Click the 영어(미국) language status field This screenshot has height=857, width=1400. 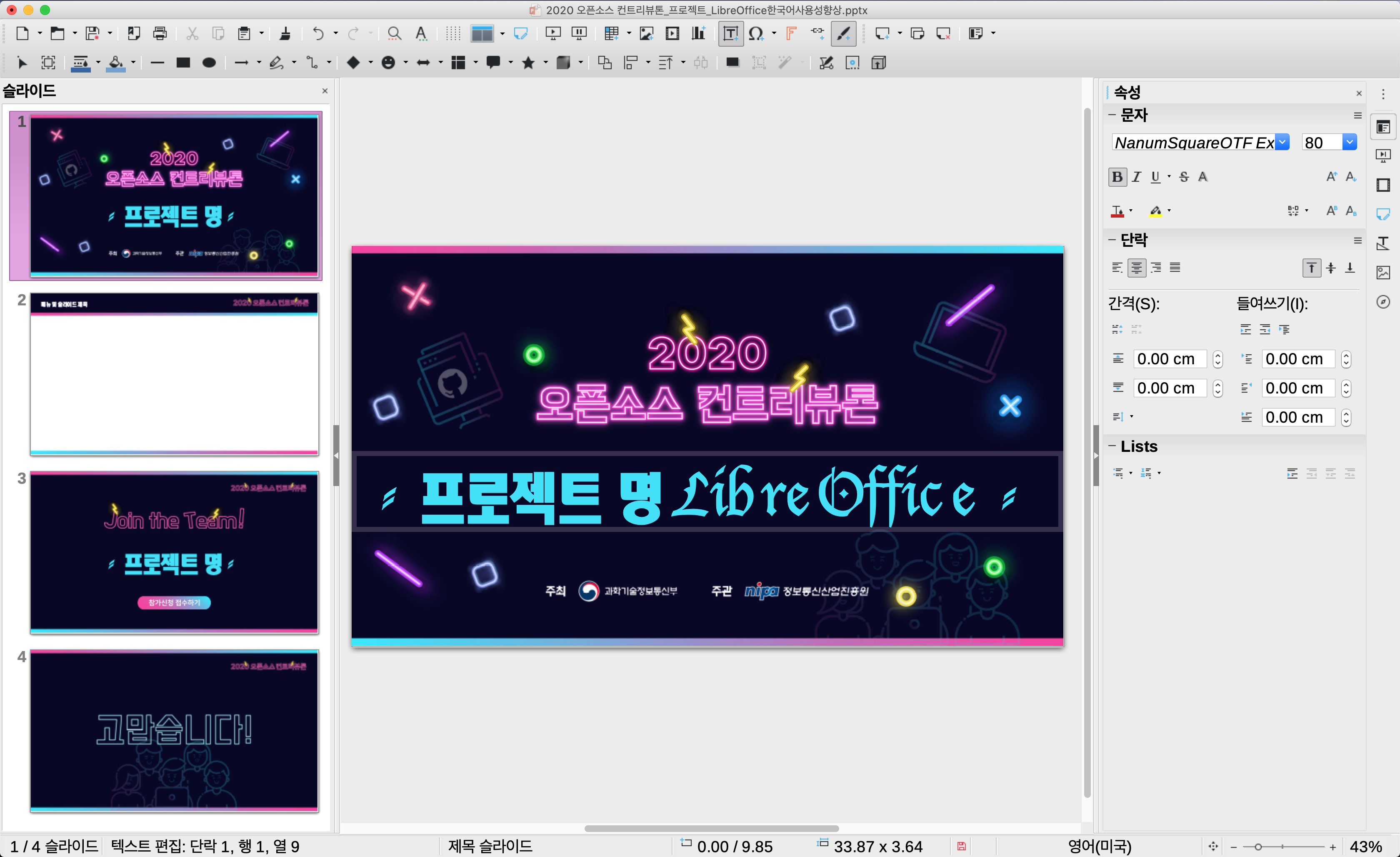(1100, 846)
